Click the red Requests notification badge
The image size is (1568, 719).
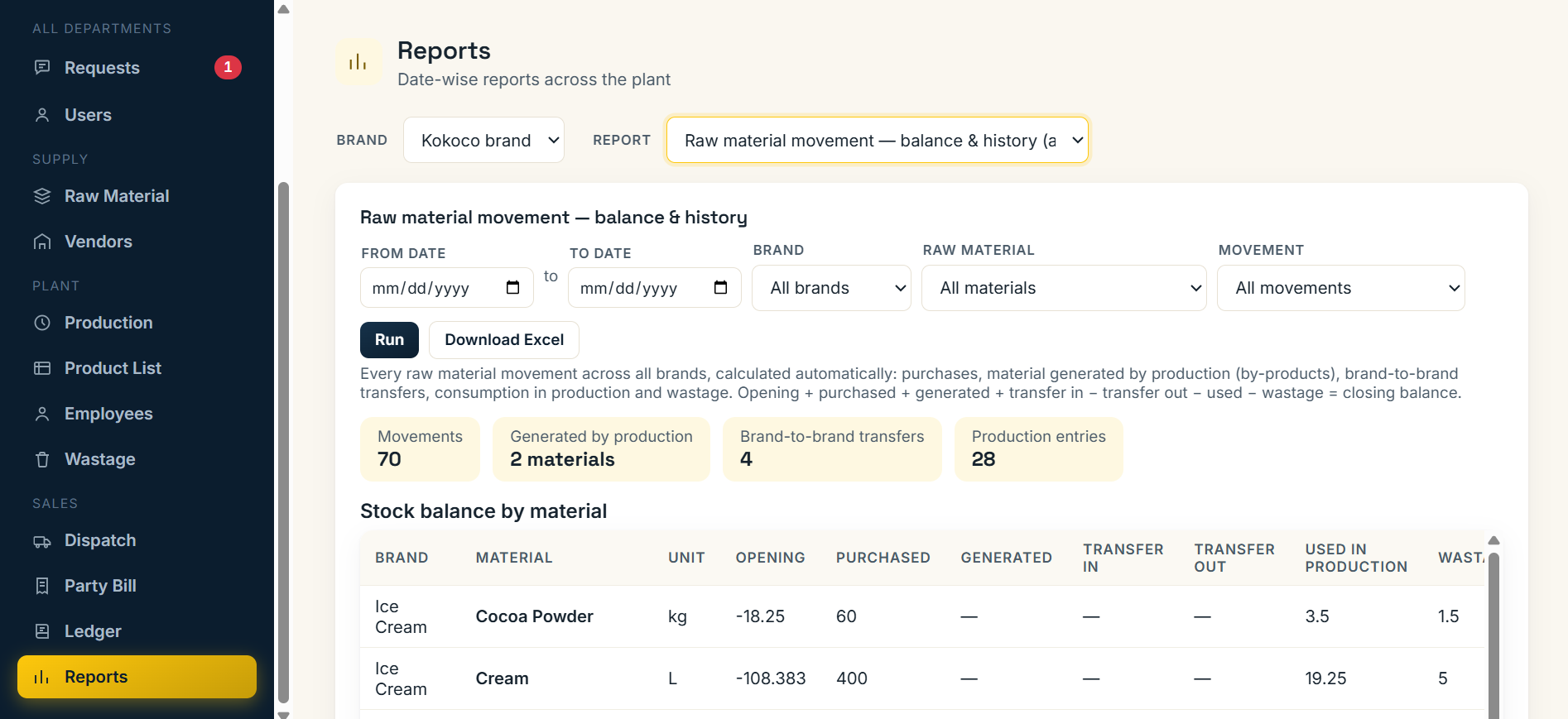tap(228, 67)
